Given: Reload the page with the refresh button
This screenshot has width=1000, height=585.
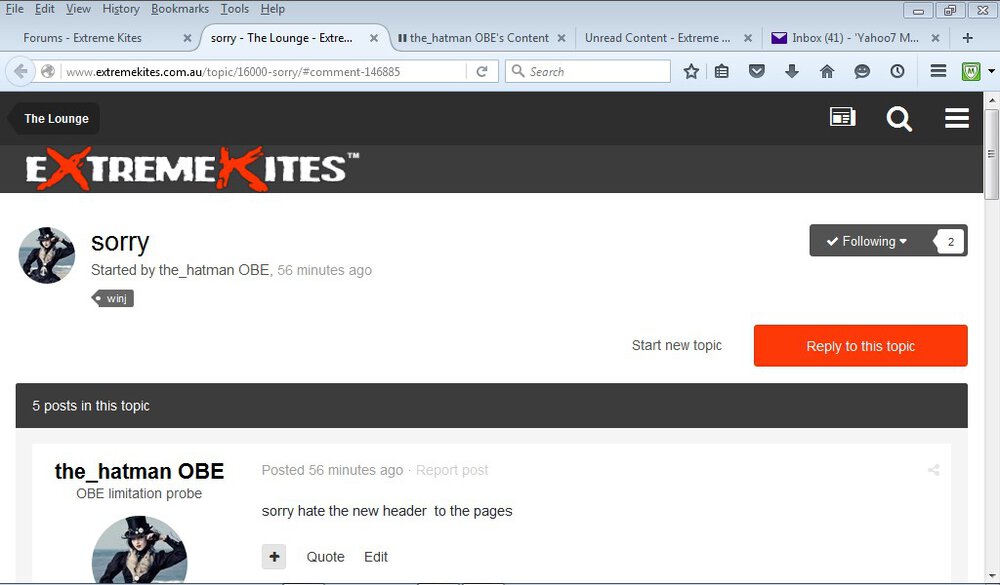Looking at the screenshot, I should (482, 72).
